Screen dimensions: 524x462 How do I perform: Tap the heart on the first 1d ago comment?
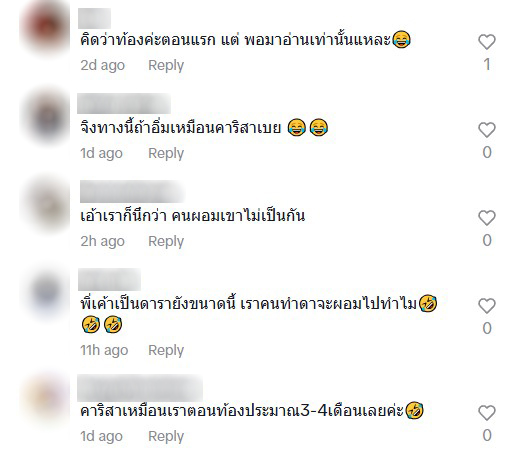(487, 130)
